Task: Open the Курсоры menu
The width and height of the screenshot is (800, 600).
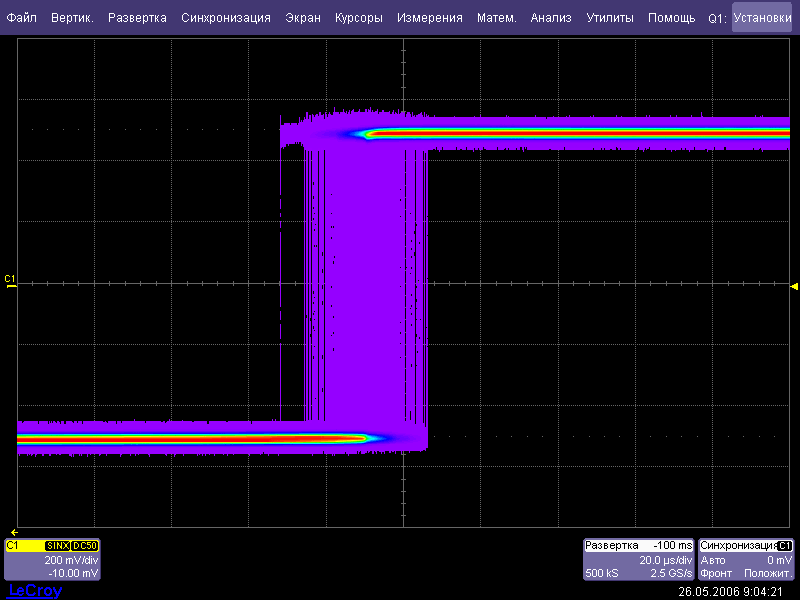Action: [x=359, y=18]
